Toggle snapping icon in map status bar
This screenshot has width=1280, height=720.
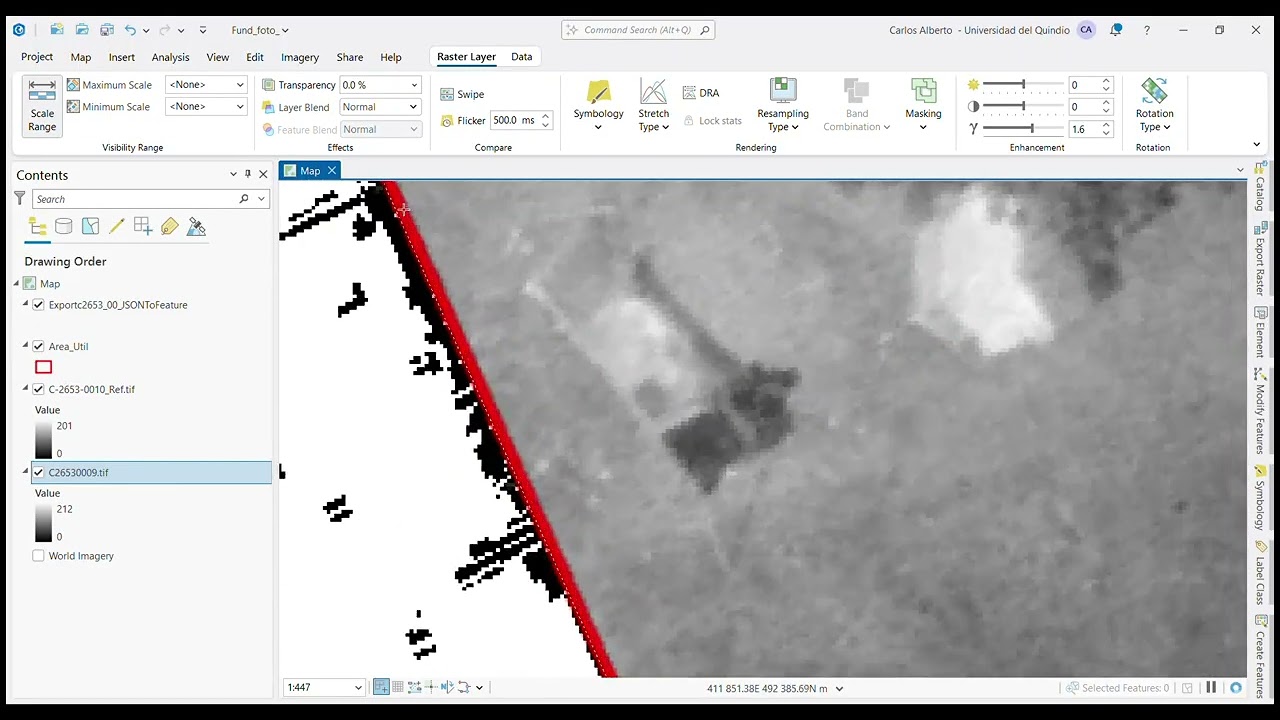381,687
